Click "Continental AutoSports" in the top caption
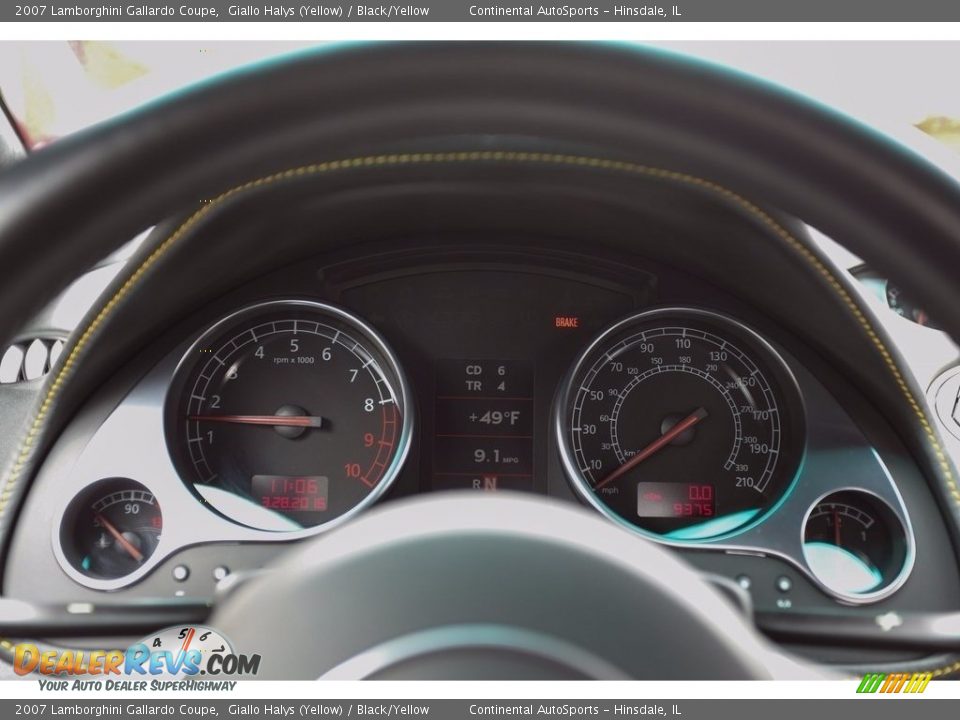The height and width of the screenshot is (720, 960). coord(534,10)
